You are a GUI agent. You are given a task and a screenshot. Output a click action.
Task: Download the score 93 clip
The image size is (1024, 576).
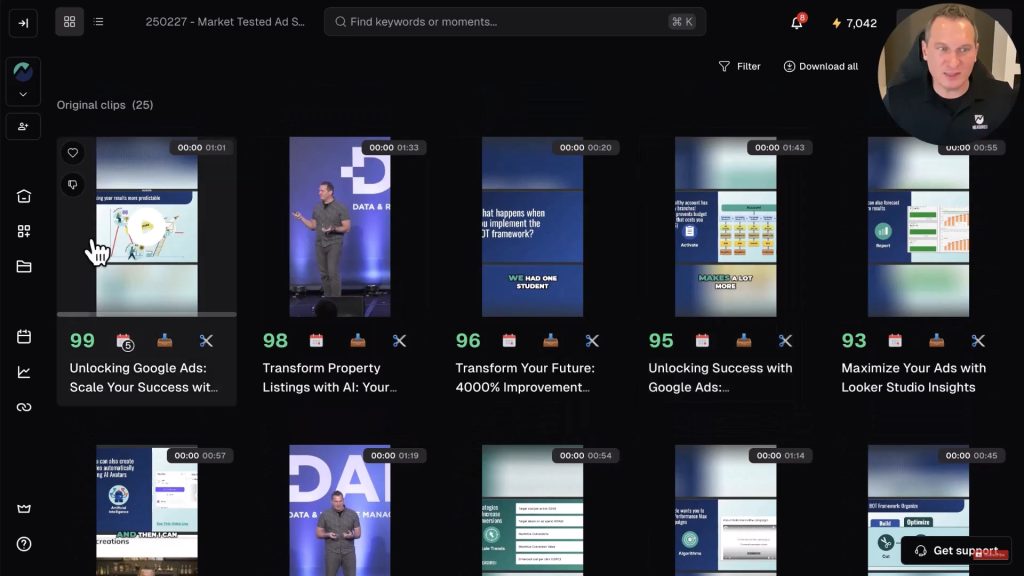(x=936, y=340)
